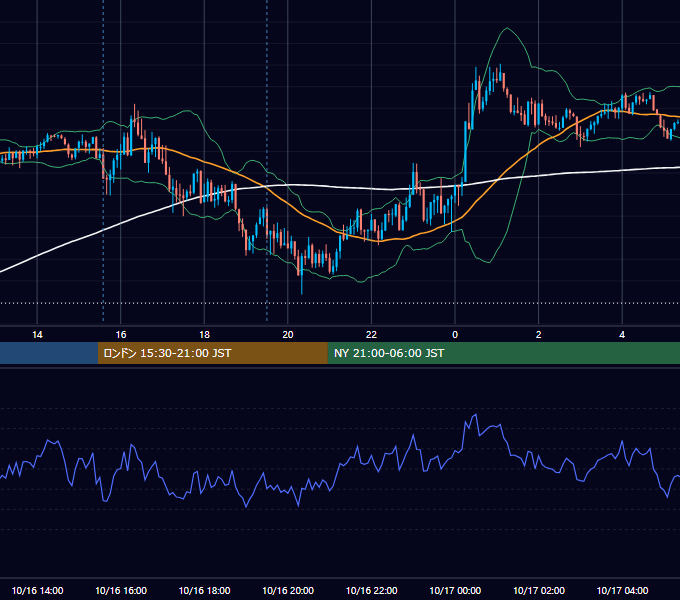Click the '10/17 02:00' time label
Viewport: 680px width, 600px height.
[x=539, y=590]
